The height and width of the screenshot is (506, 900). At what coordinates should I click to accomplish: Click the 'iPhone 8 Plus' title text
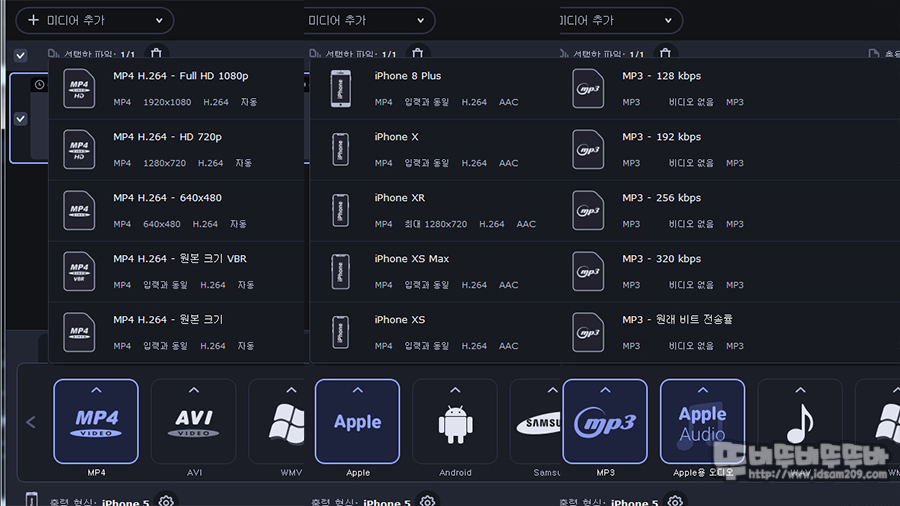click(x=408, y=76)
